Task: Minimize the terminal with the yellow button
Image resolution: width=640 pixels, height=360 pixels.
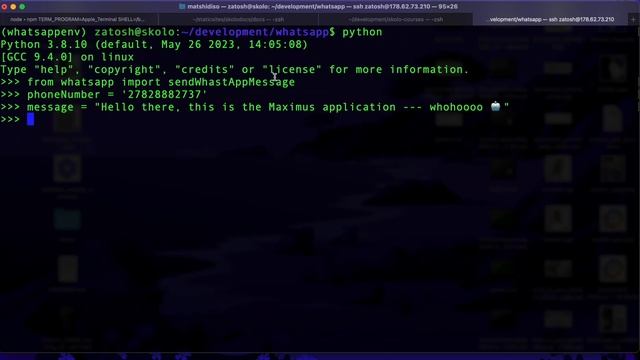Action: pyautogui.click(x=13, y=7)
